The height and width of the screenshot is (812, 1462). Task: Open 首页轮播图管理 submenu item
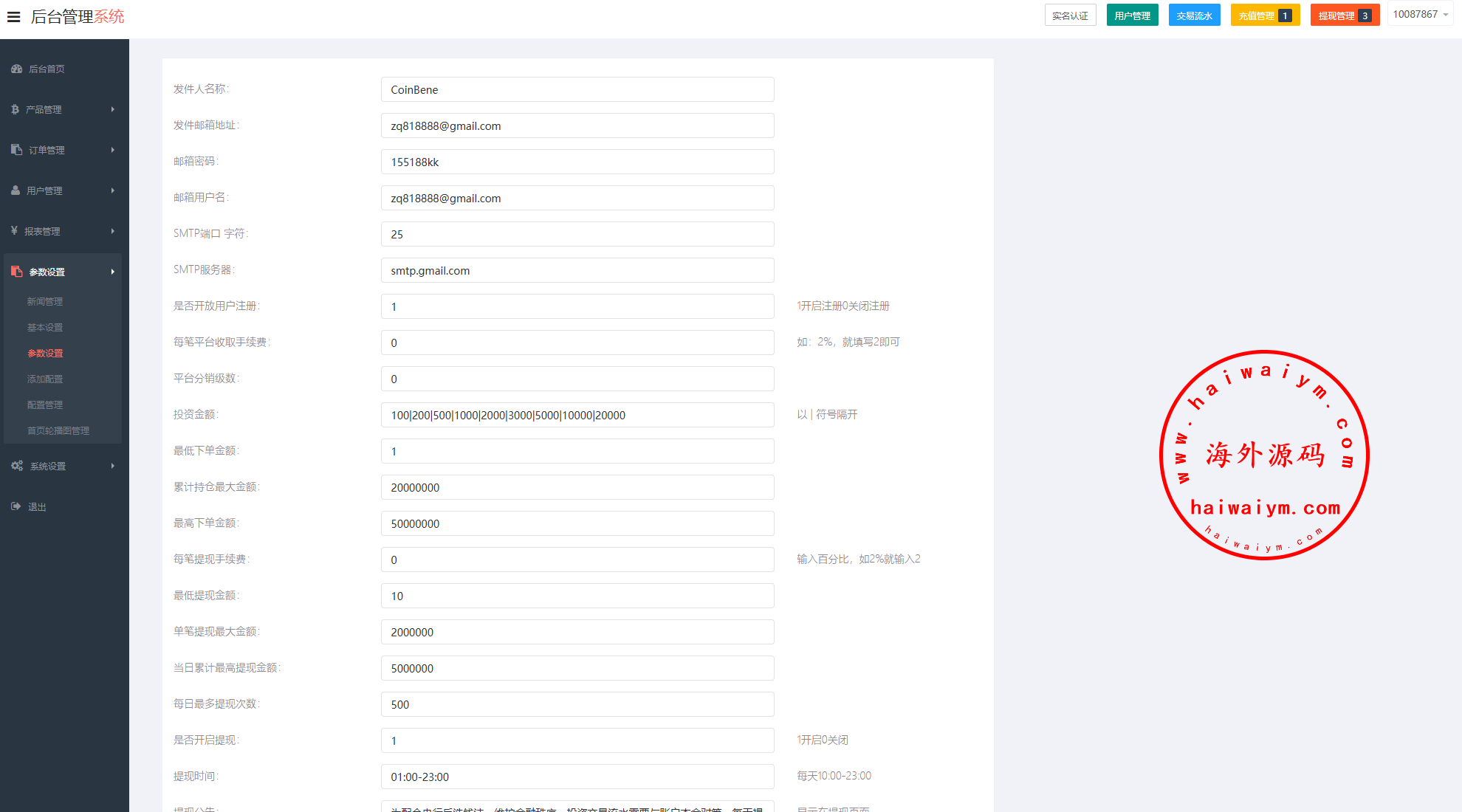click(x=58, y=430)
